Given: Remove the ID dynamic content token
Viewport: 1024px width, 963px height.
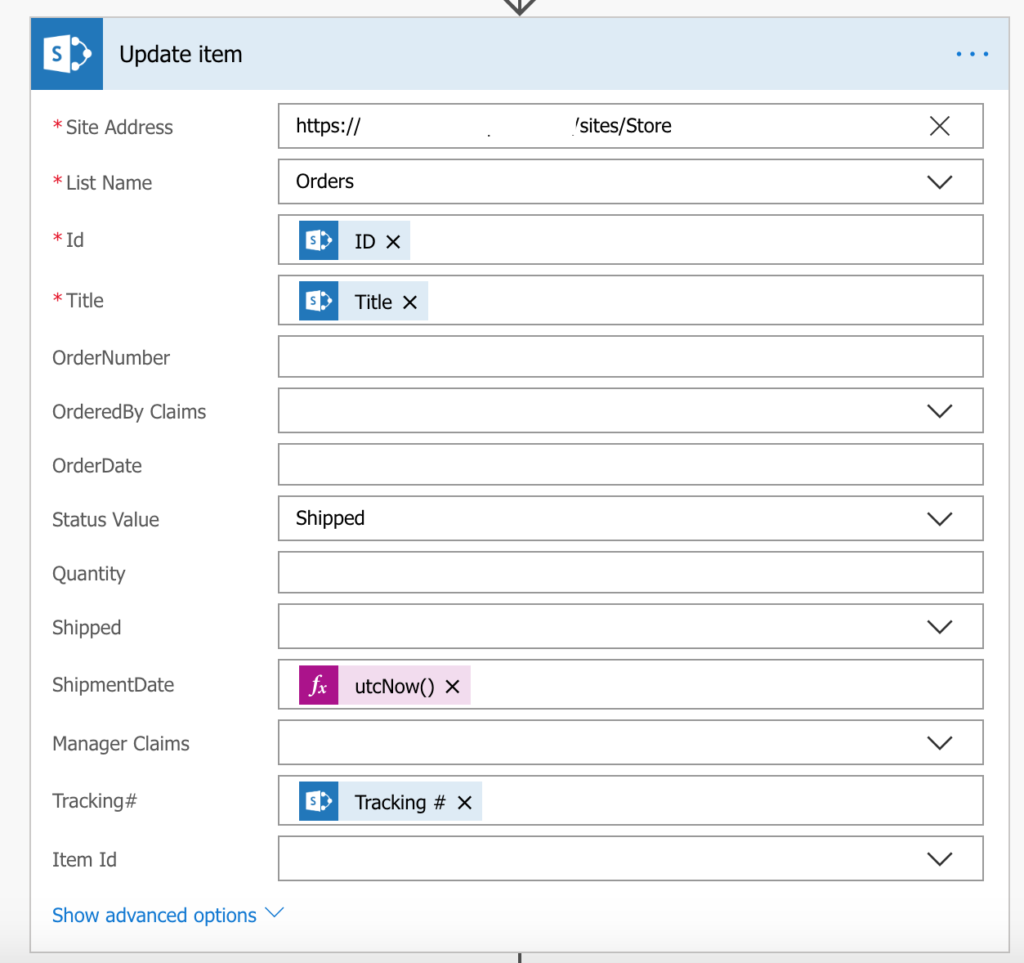Looking at the screenshot, I should 393,242.
